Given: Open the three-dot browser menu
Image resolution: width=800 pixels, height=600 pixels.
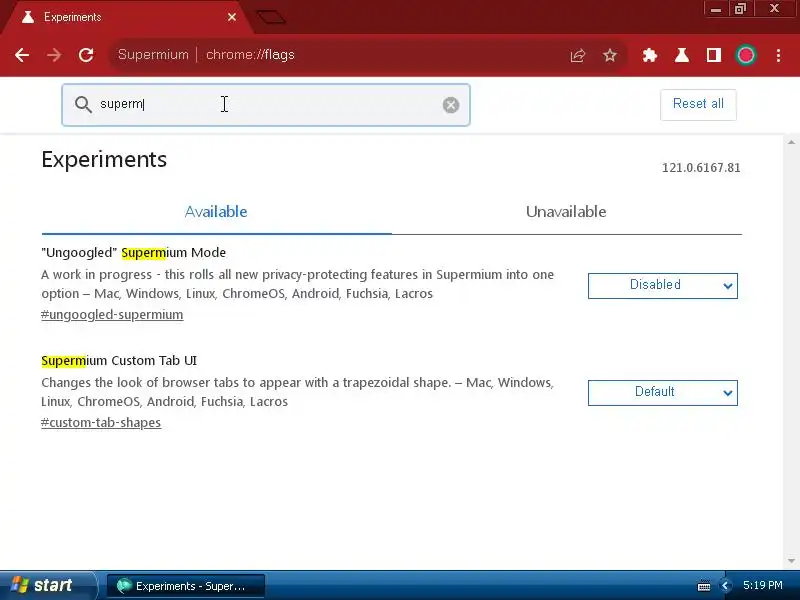Looking at the screenshot, I should (778, 55).
